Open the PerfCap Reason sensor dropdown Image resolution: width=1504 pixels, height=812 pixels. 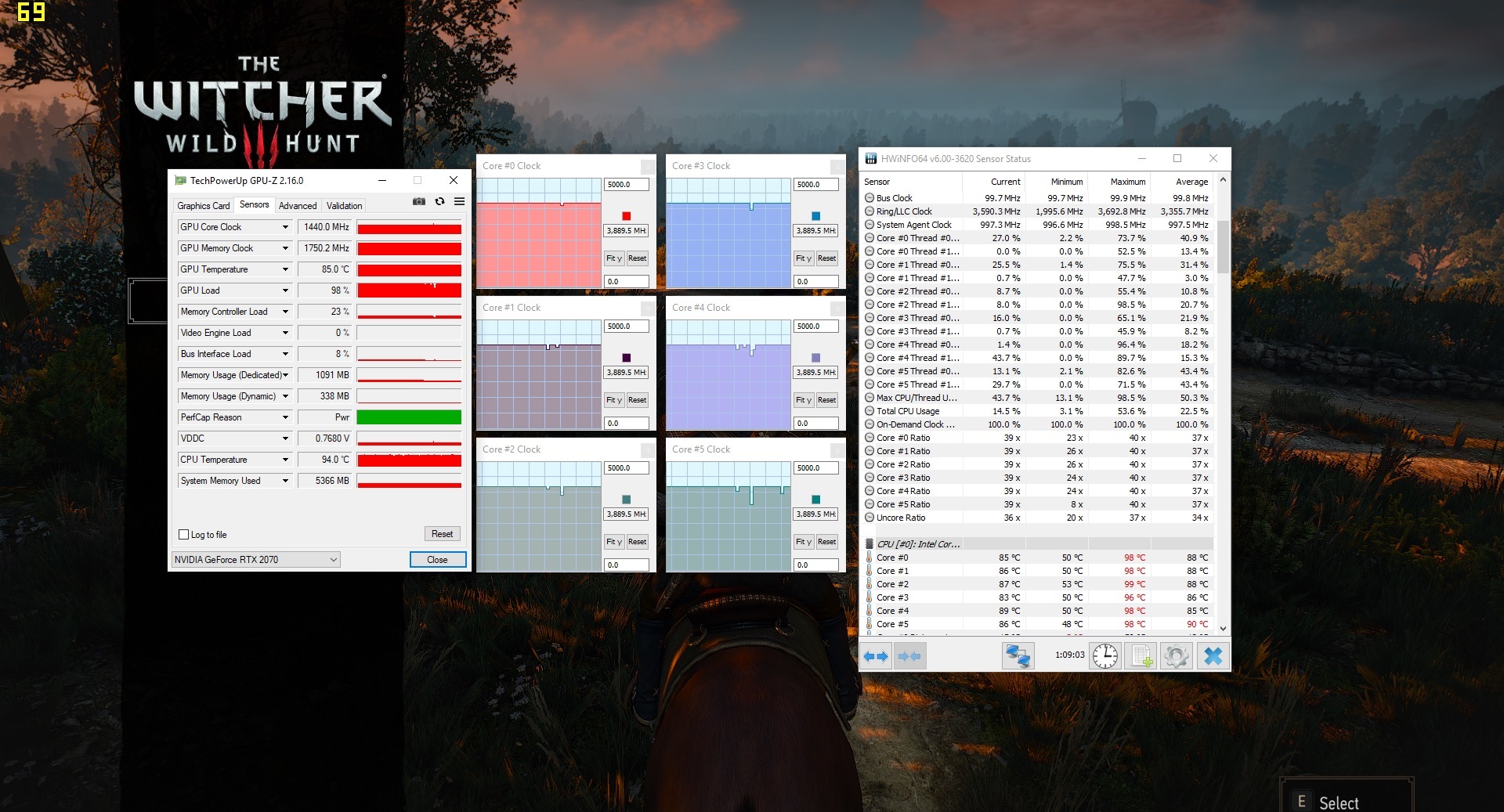pyautogui.click(x=285, y=417)
